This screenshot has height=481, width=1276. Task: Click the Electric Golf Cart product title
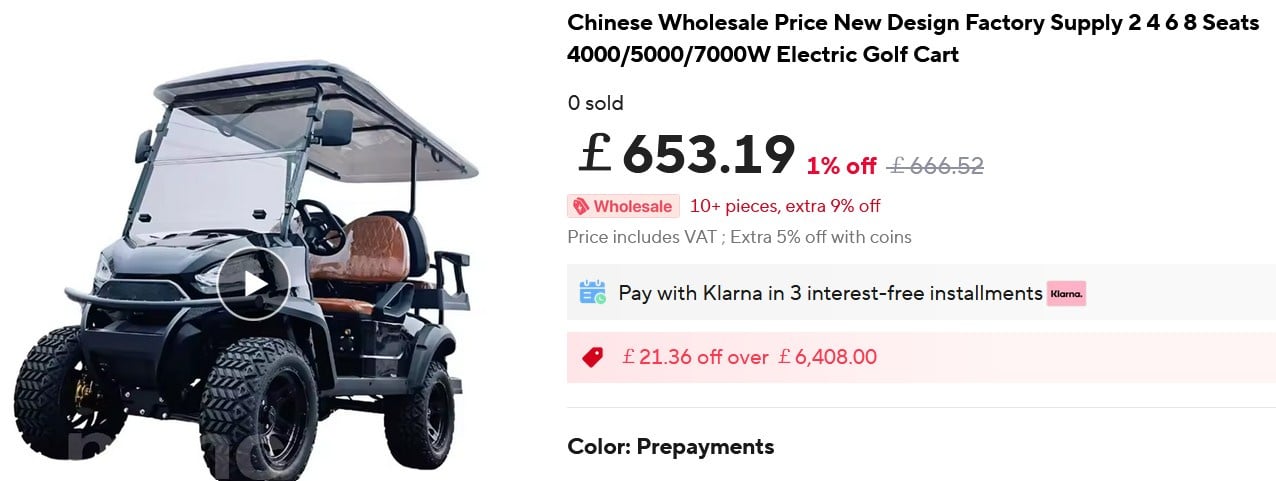pyautogui.click(x=913, y=38)
